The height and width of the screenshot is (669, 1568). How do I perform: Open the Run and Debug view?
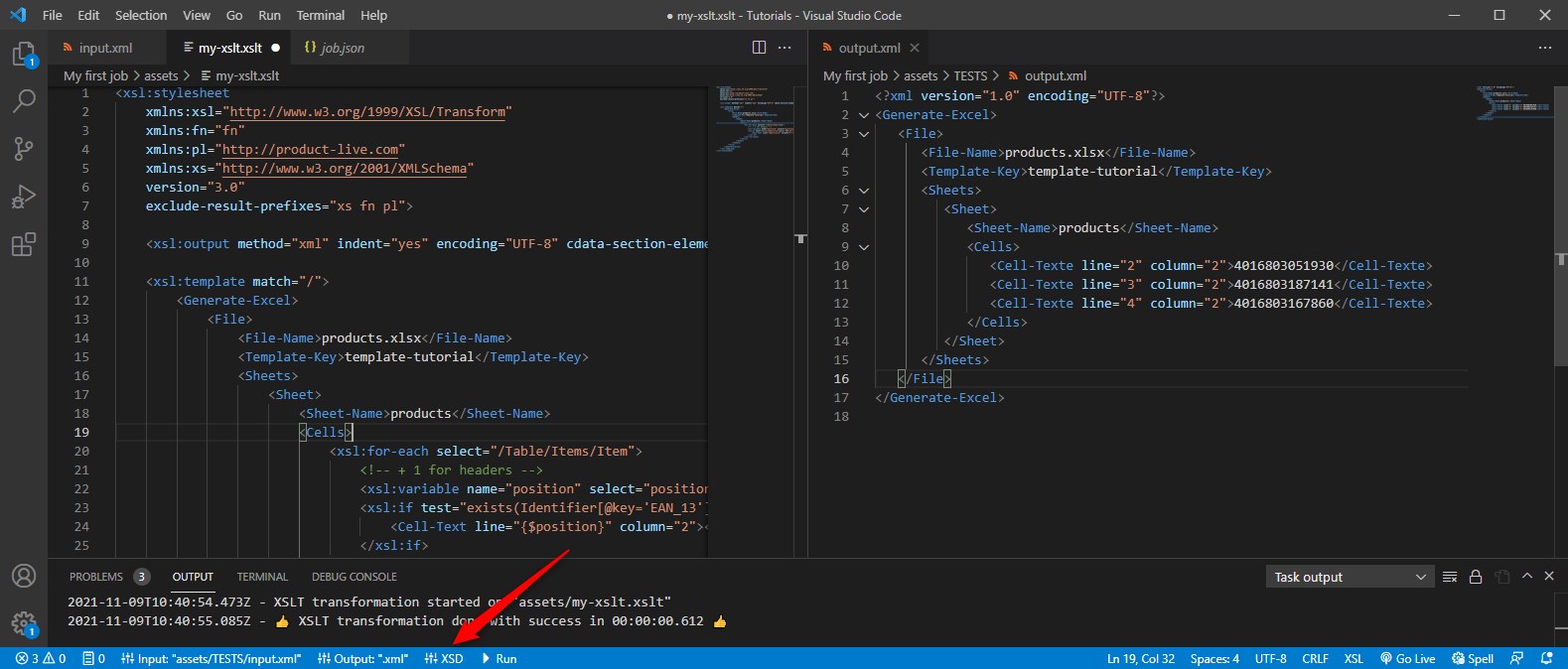click(24, 197)
